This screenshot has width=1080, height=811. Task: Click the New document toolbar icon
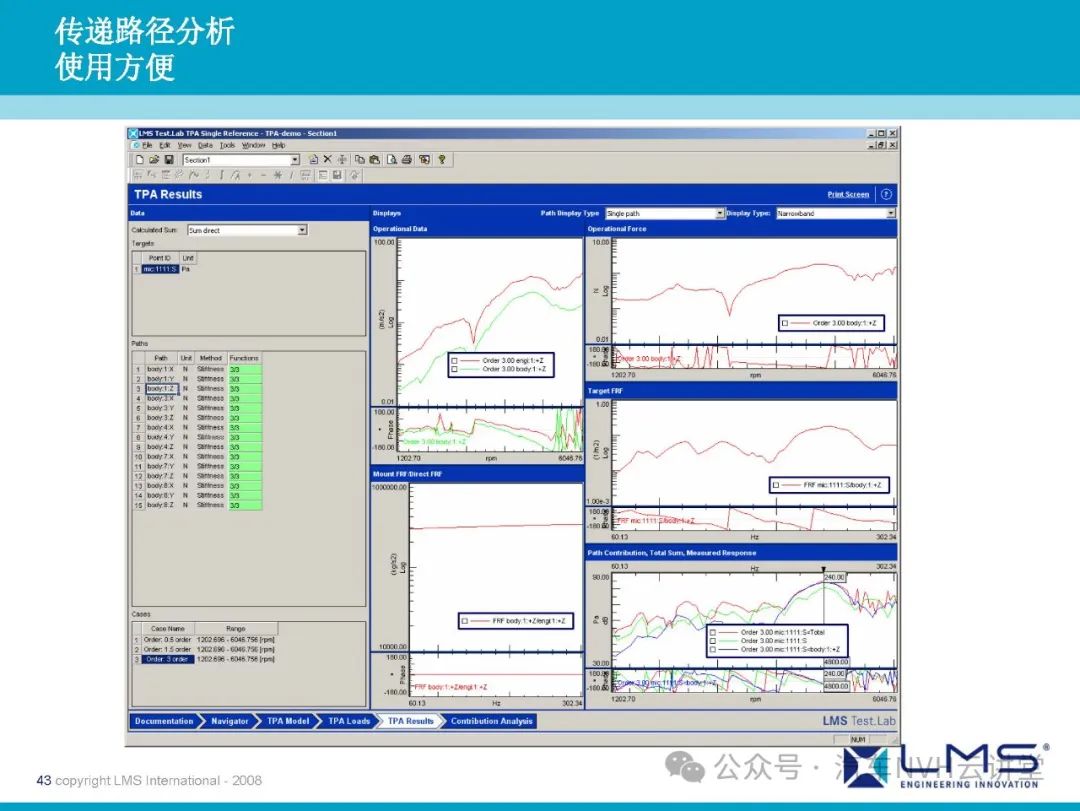click(139, 160)
